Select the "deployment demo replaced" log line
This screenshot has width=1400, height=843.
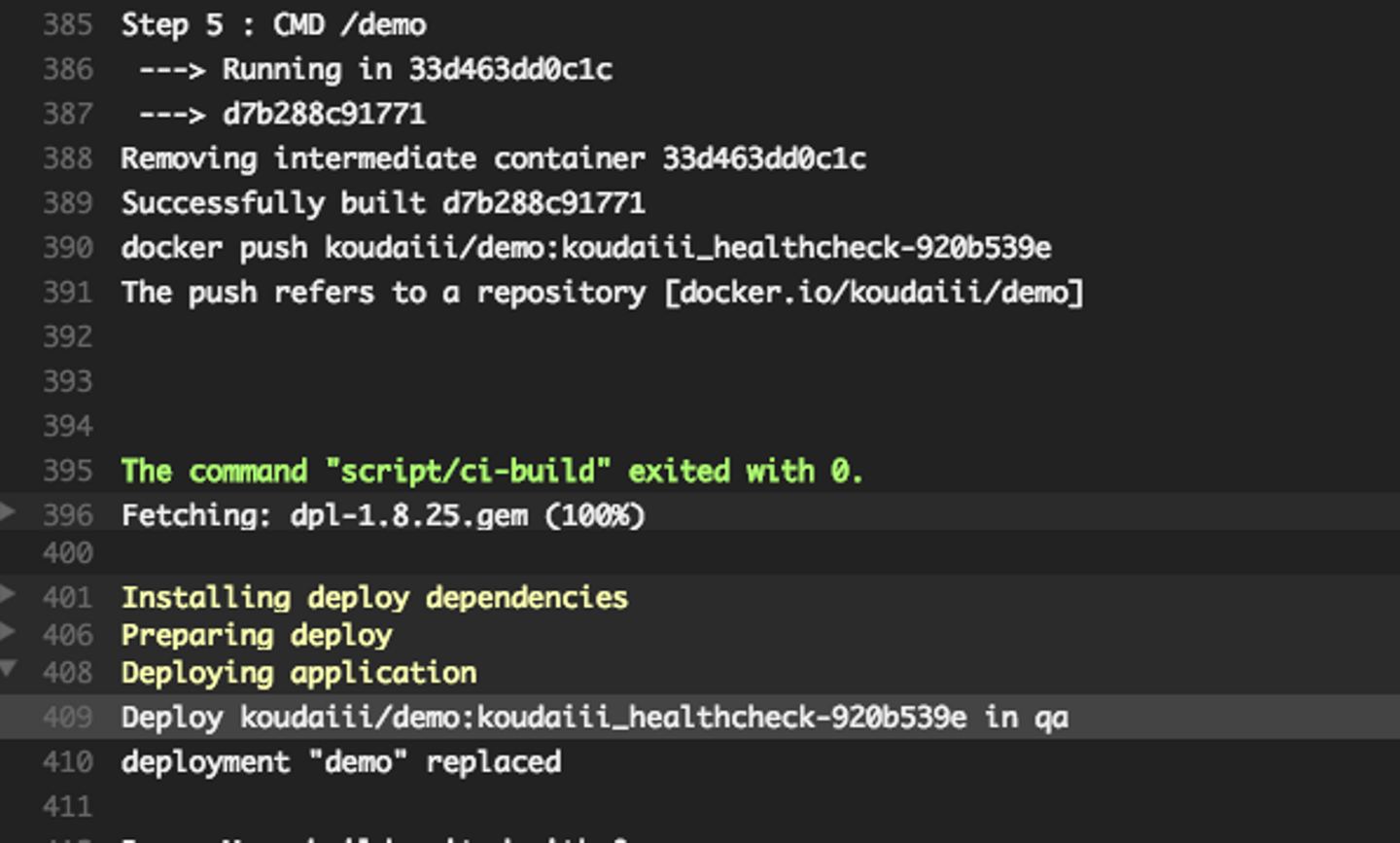(x=340, y=762)
